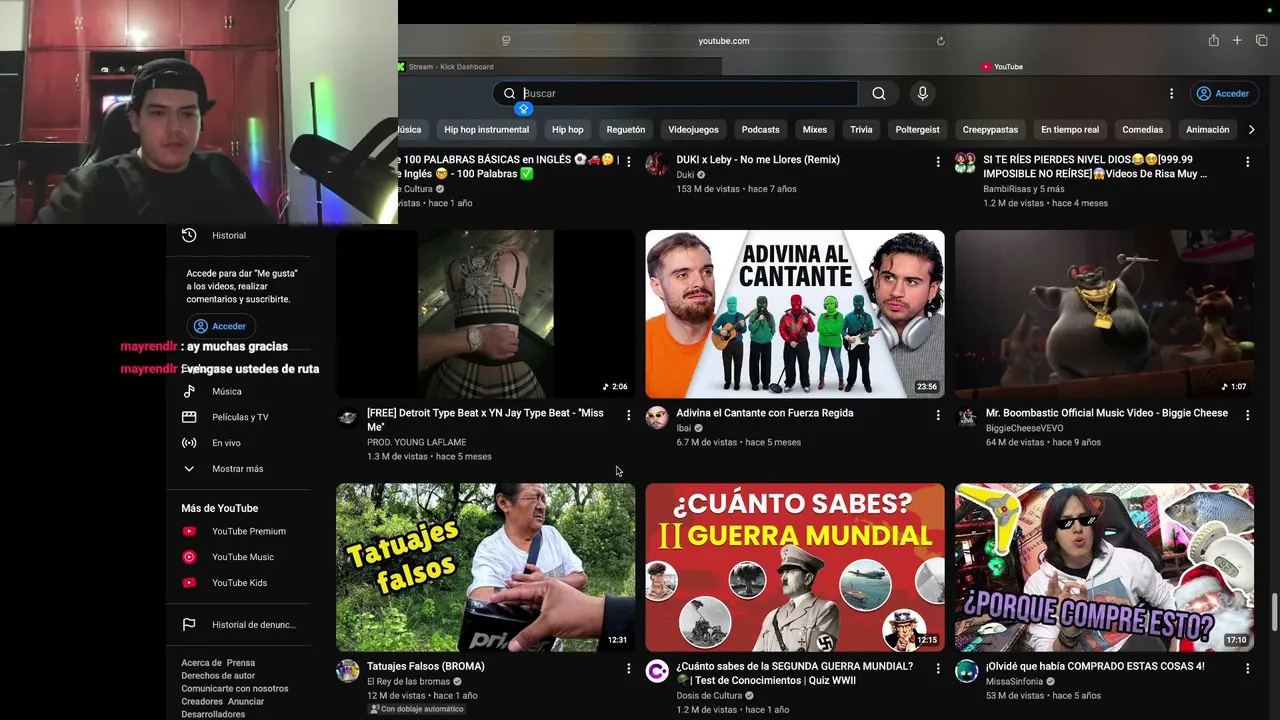Play the Detroit Type Beat Short thumbnail

click(485, 314)
